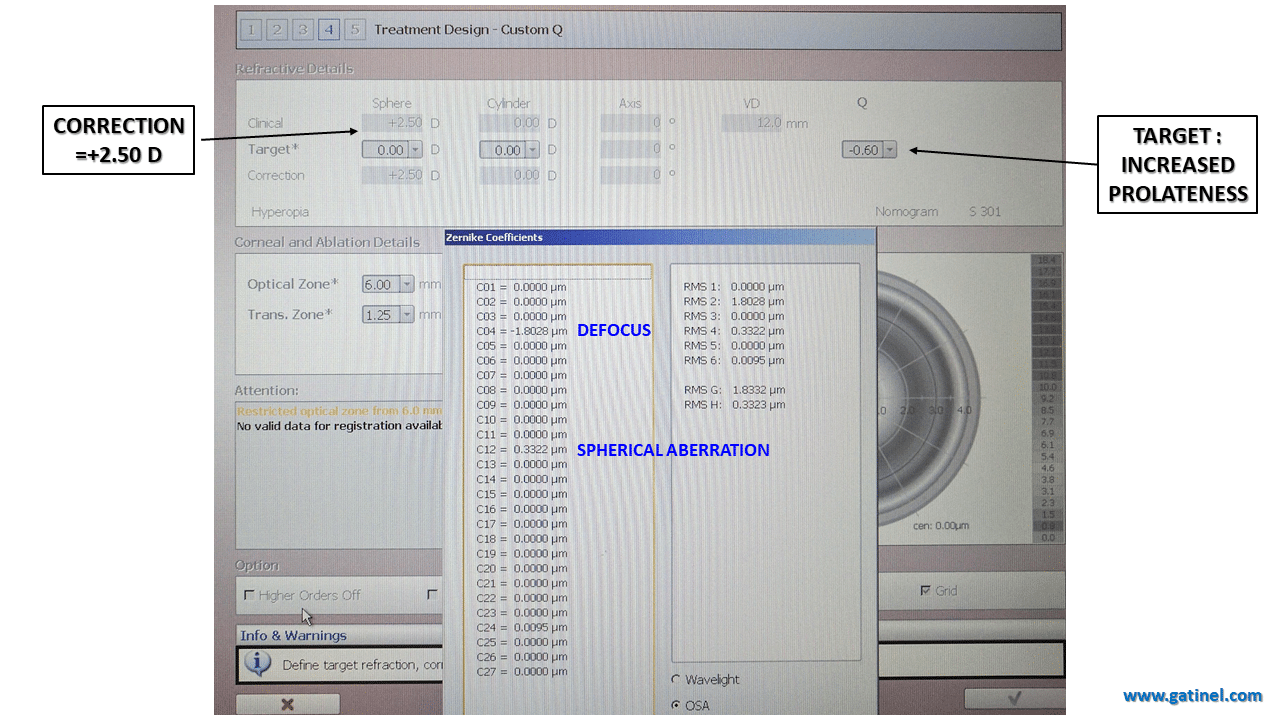Click the RMS 2: 1.8028 µm line
The width and height of the screenshot is (1280, 720).
(734, 301)
